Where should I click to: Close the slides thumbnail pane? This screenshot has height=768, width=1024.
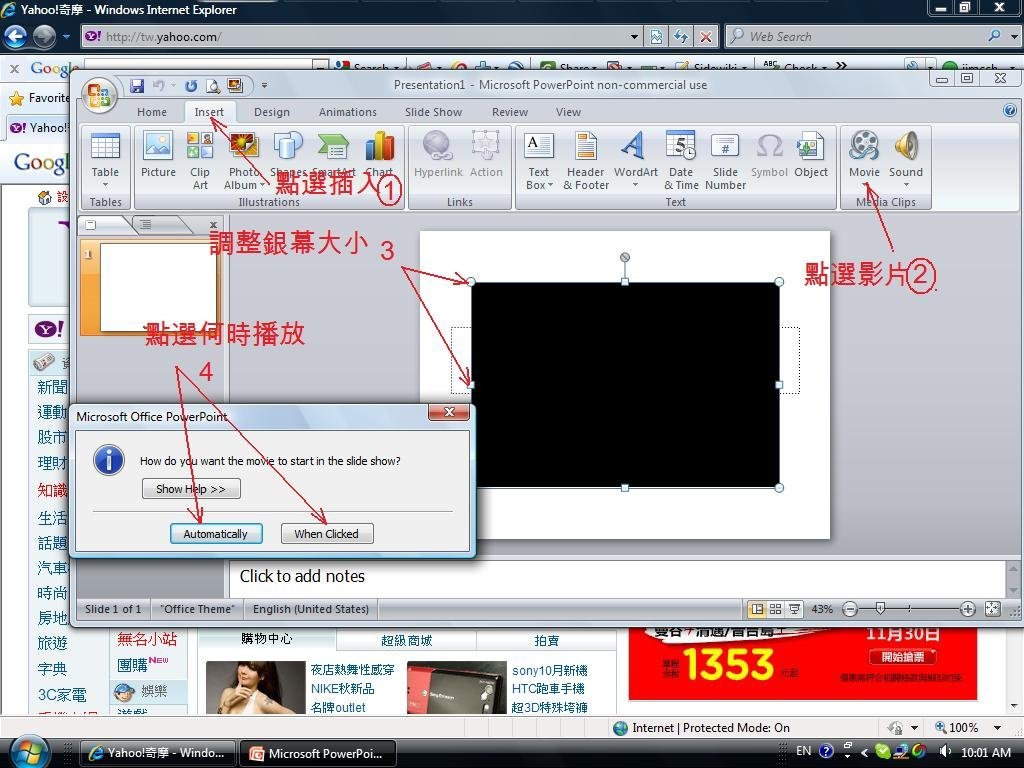click(212, 225)
